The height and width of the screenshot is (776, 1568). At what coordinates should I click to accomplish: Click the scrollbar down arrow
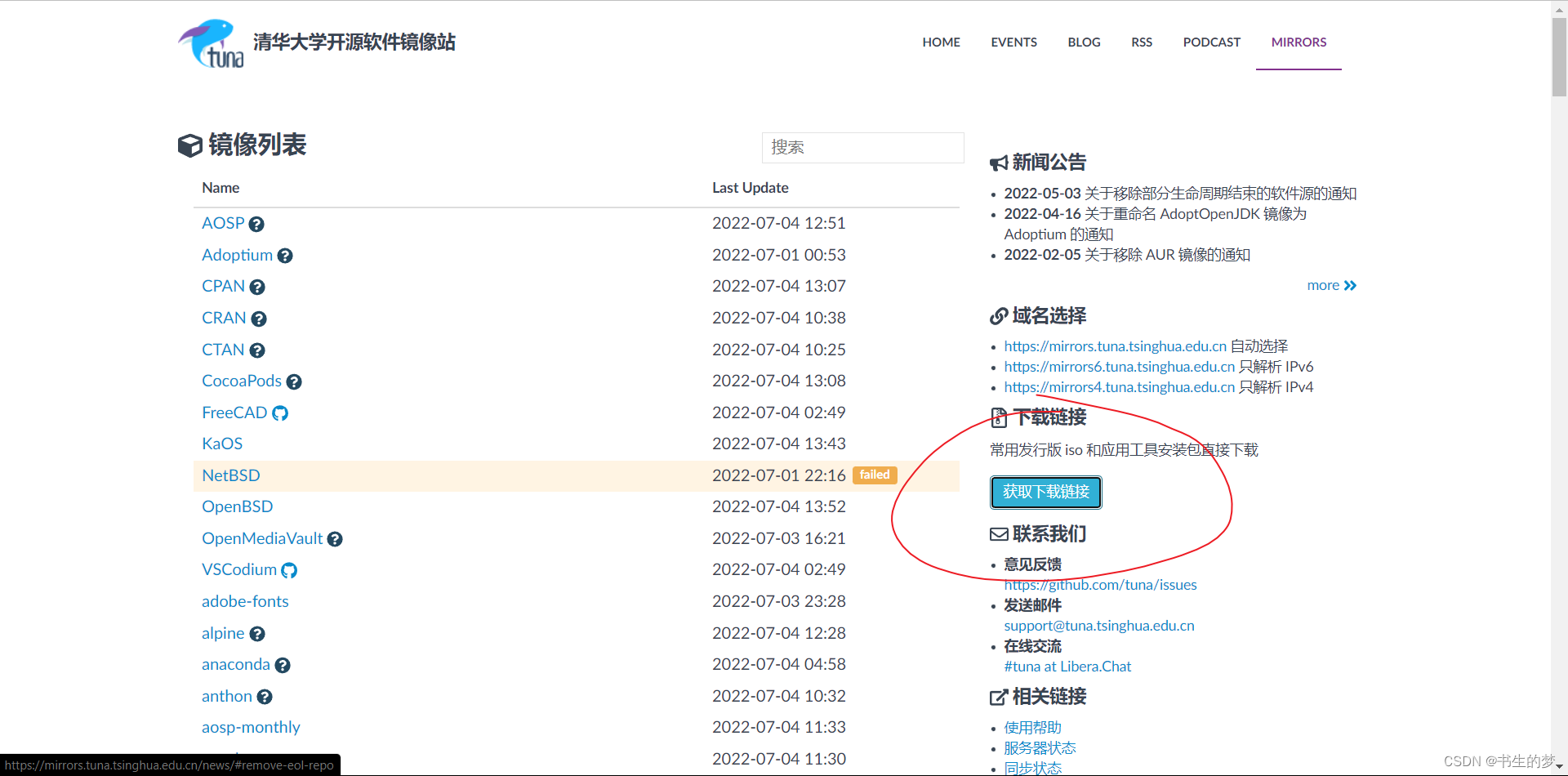pyautogui.click(x=1559, y=768)
